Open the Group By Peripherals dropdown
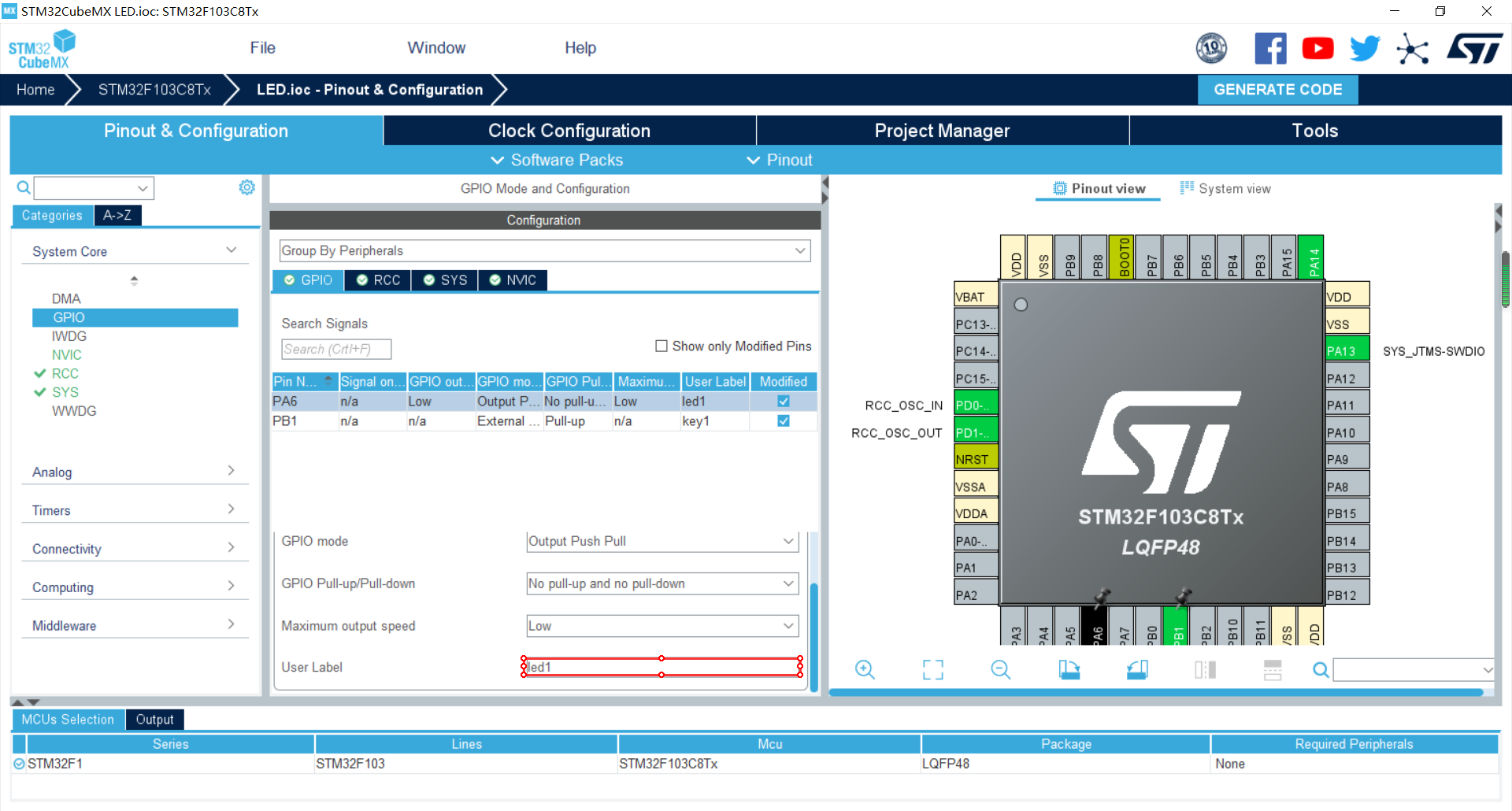Image resolution: width=1512 pixels, height=811 pixels. pos(545,250)
